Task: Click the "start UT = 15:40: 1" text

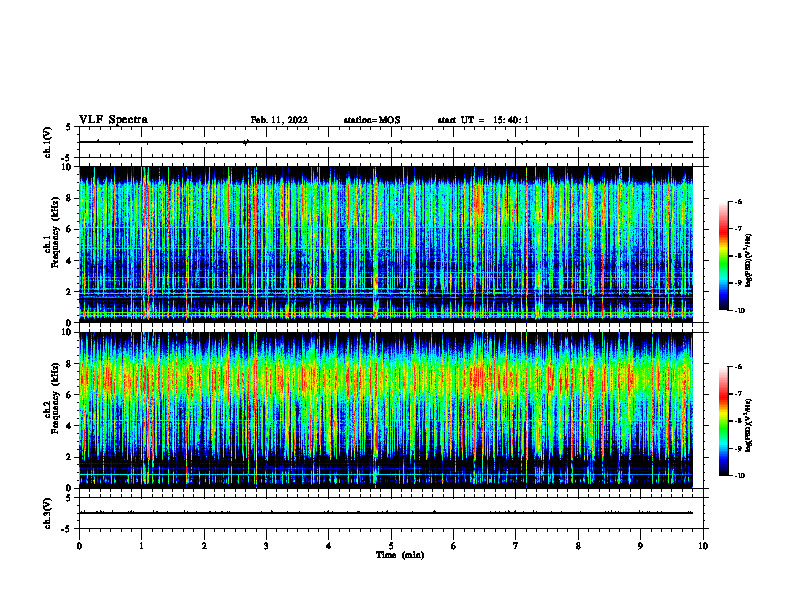Action: (483, 120)
